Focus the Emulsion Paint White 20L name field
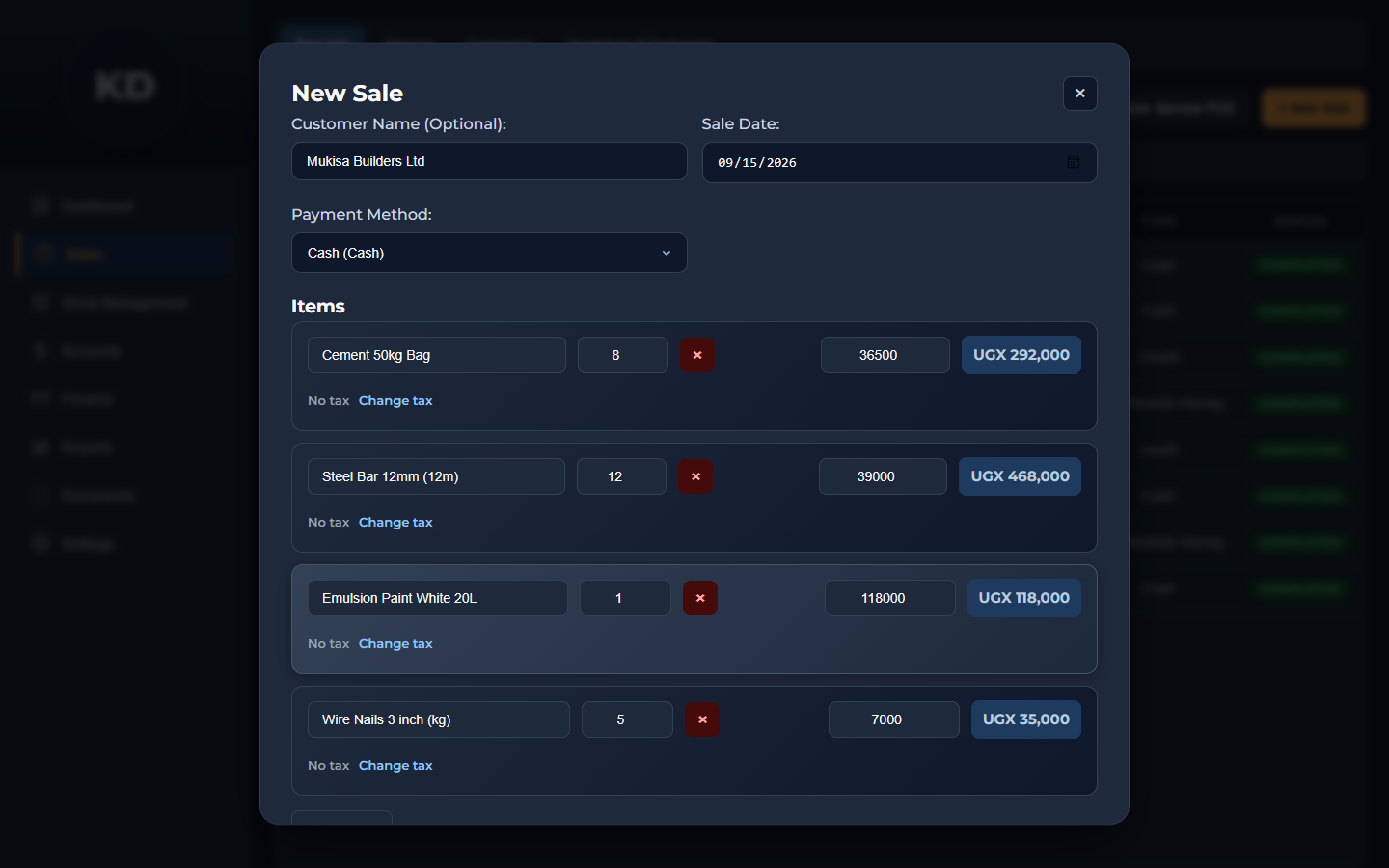This screenshot has width=1389, height=868. 437,598
